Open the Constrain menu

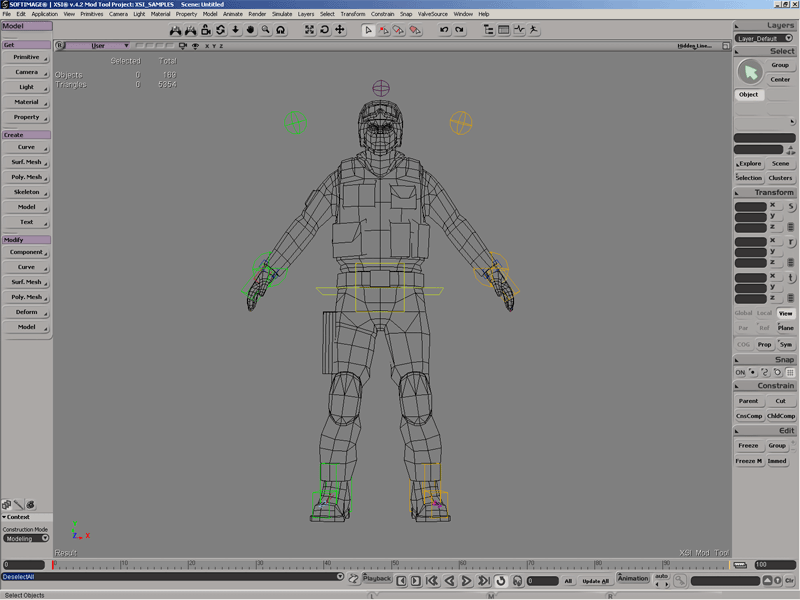coord(382,14)
